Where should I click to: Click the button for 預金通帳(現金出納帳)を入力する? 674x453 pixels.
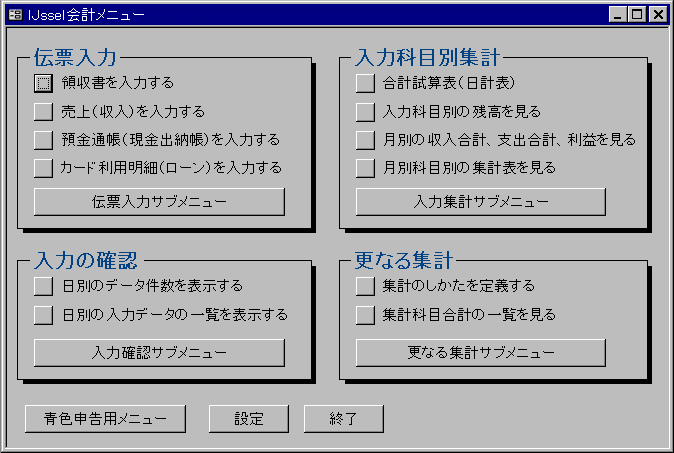click(43, 140)
